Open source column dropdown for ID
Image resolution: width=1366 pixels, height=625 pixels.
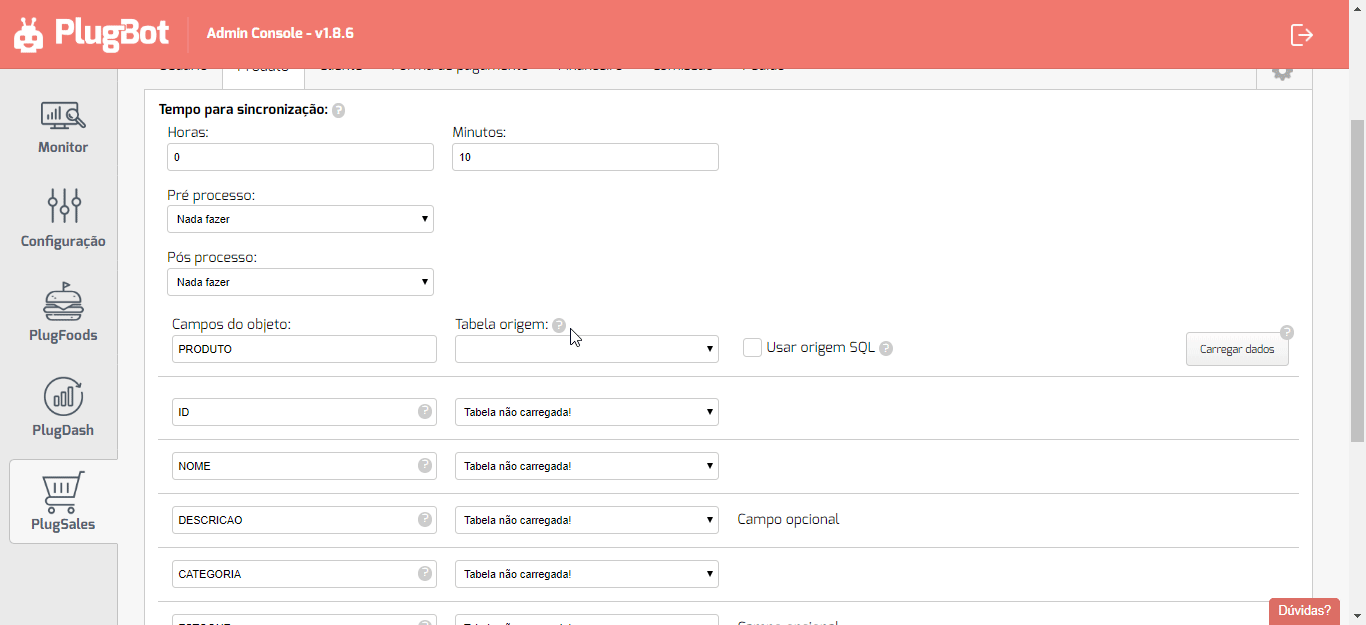[x=587, y=412]
